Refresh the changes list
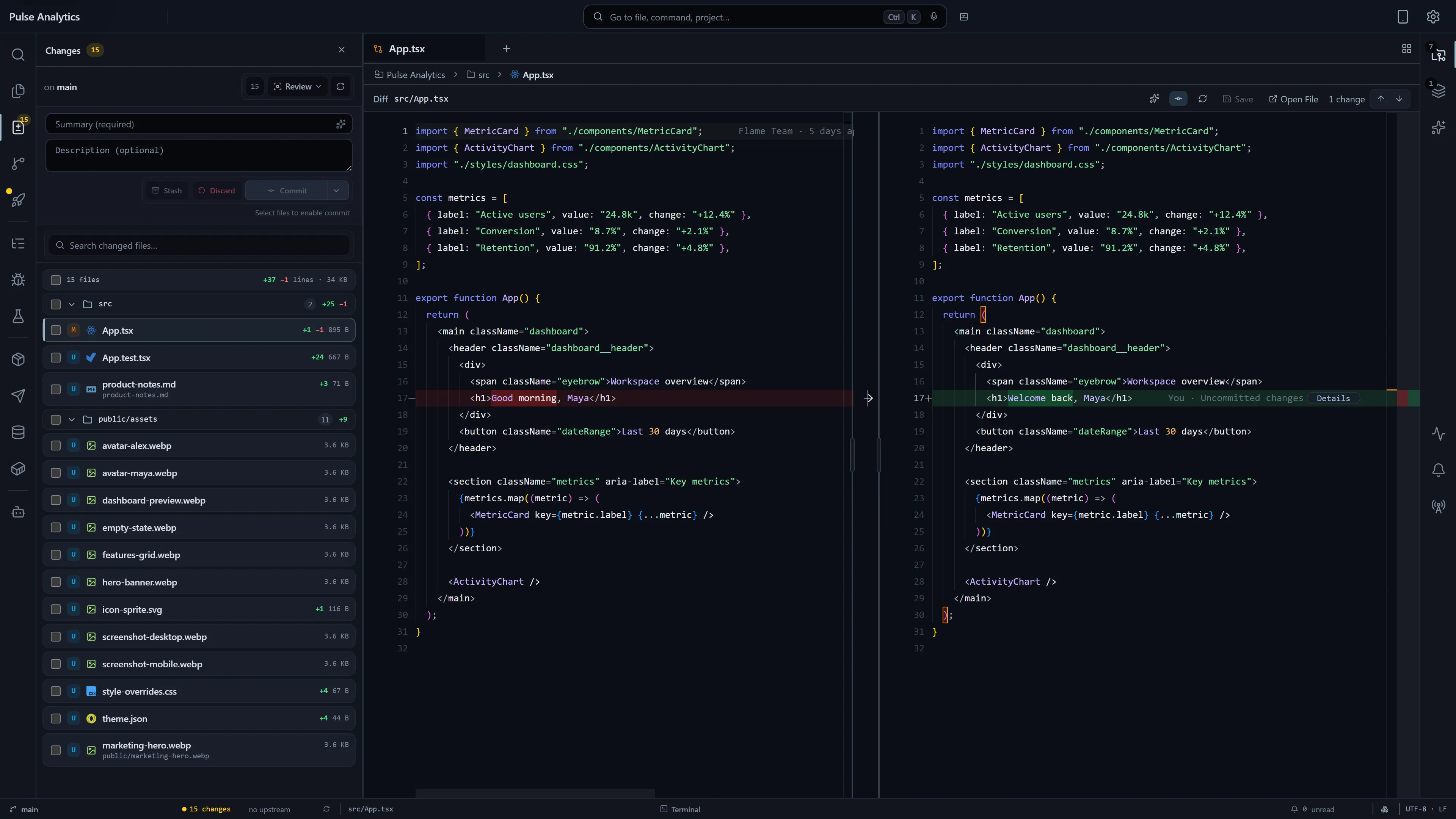The width and height of the screenshot is (1456, 819). pyautogui.click(x=340, y=86)
